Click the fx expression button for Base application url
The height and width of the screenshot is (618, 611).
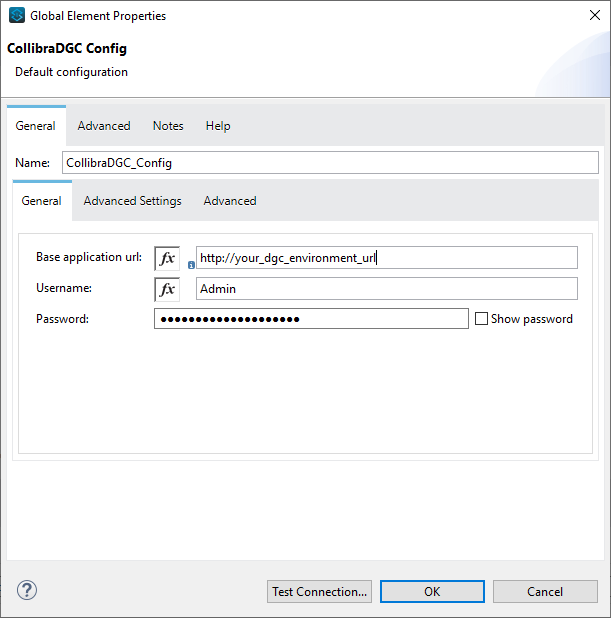coord(167,258)
